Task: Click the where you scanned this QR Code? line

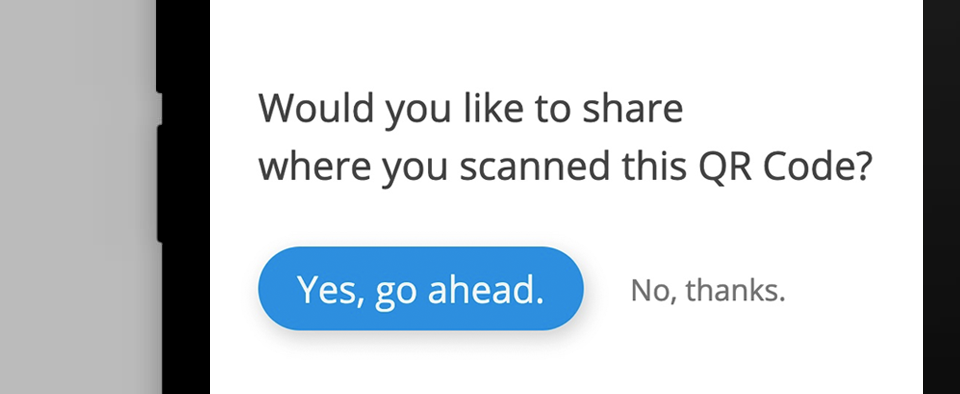Action: coord(564,167)
